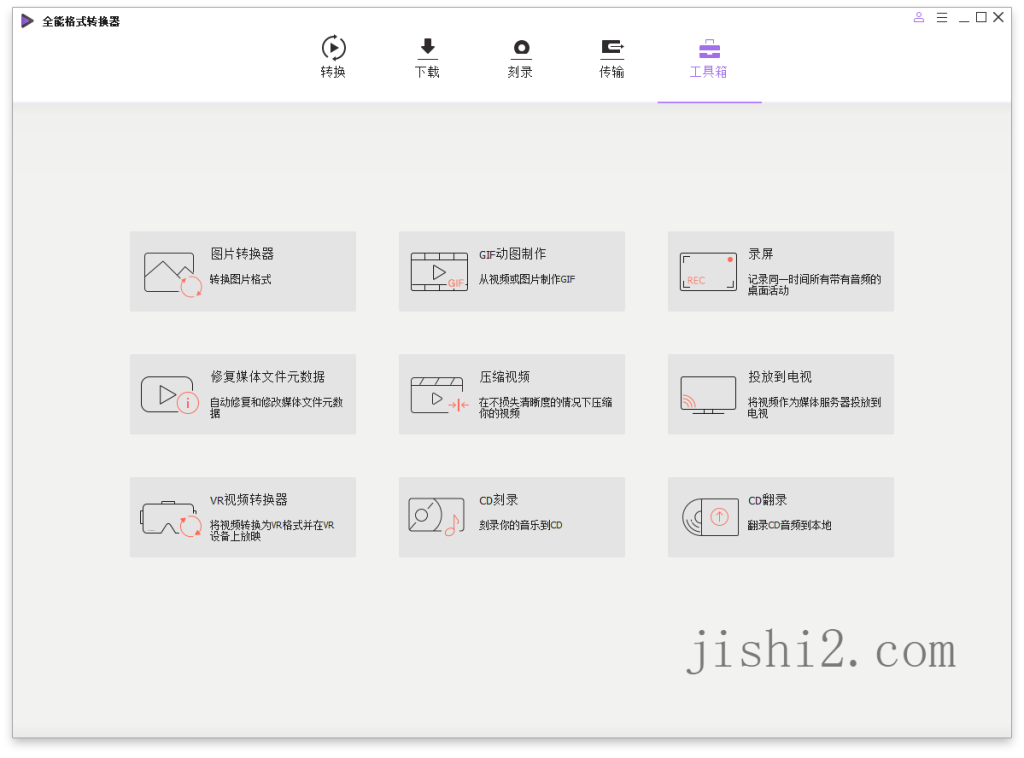Click the 录屏 REC screen icon
1024x758 pixels.
[708, 272]
